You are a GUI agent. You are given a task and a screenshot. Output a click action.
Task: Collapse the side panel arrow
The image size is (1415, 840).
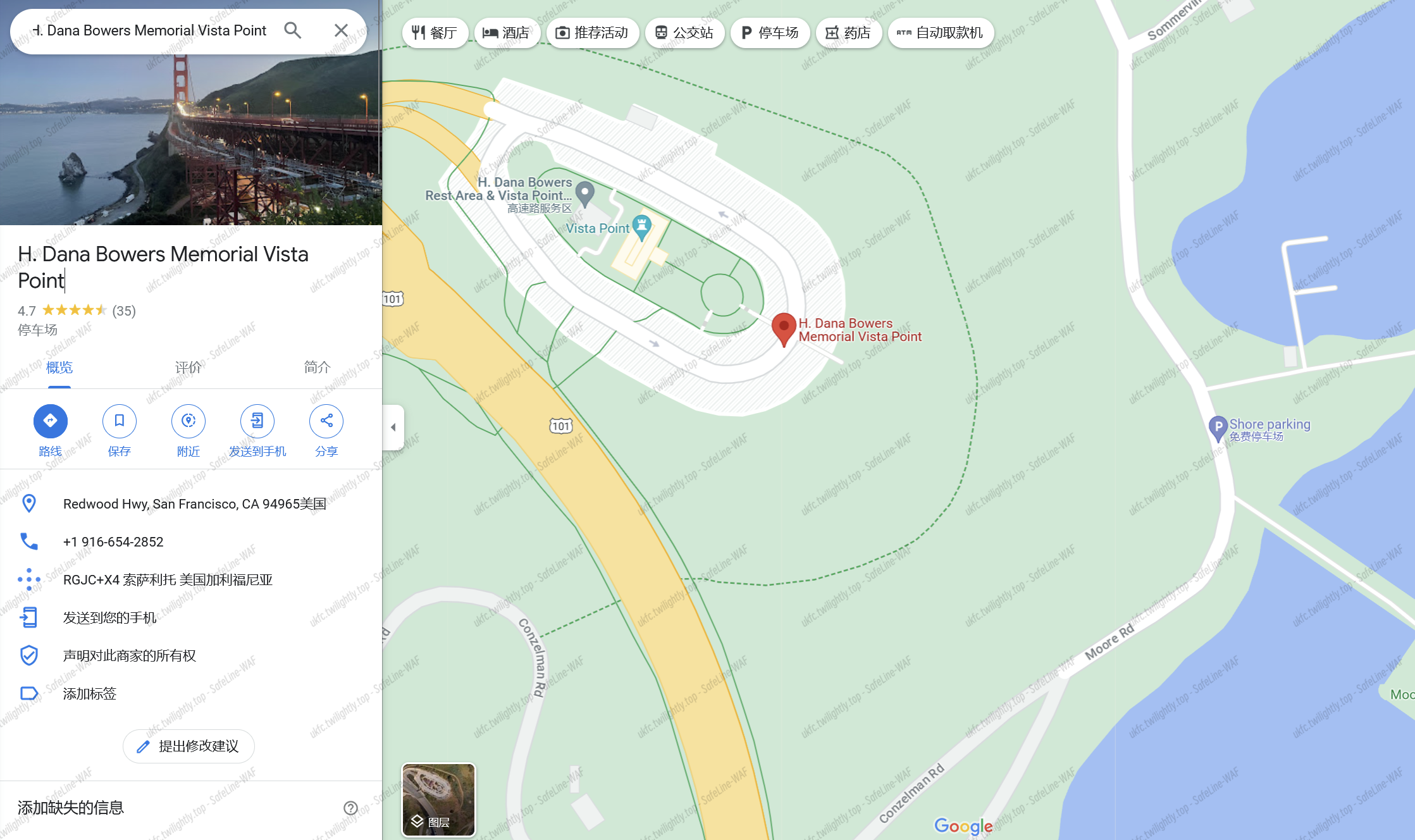(x=393, y=428)
